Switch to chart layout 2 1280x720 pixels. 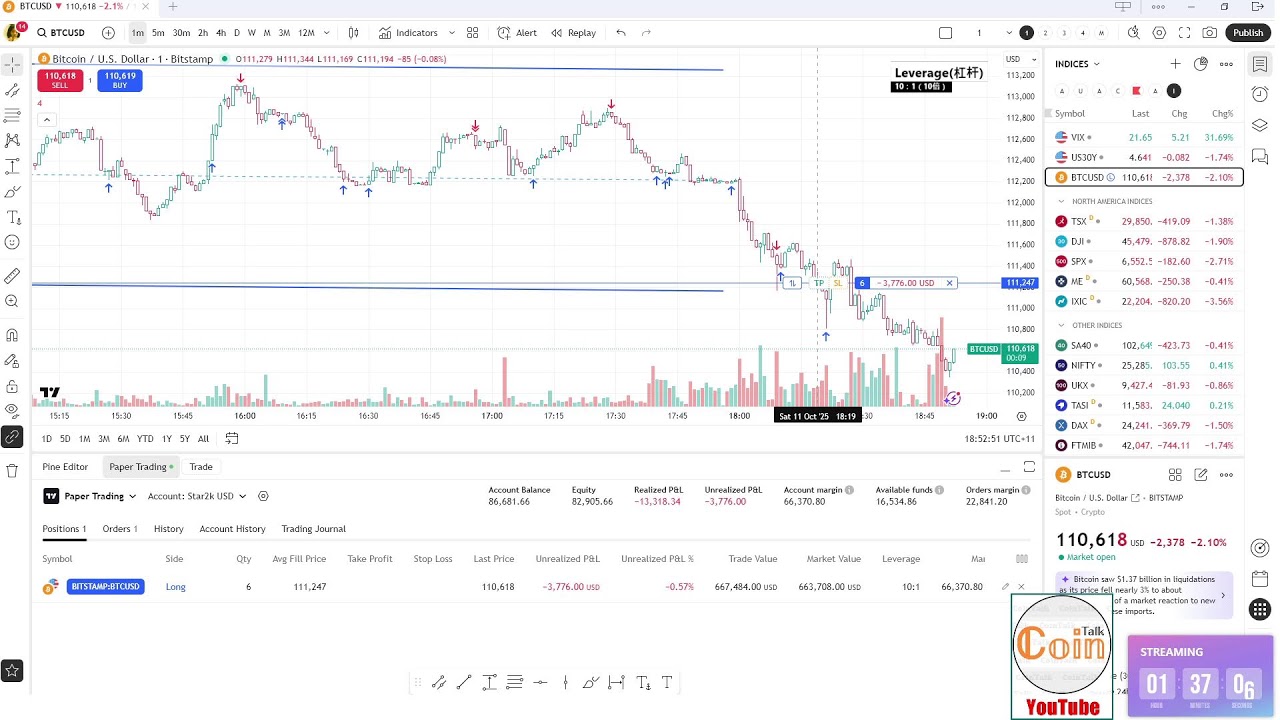1045,33
